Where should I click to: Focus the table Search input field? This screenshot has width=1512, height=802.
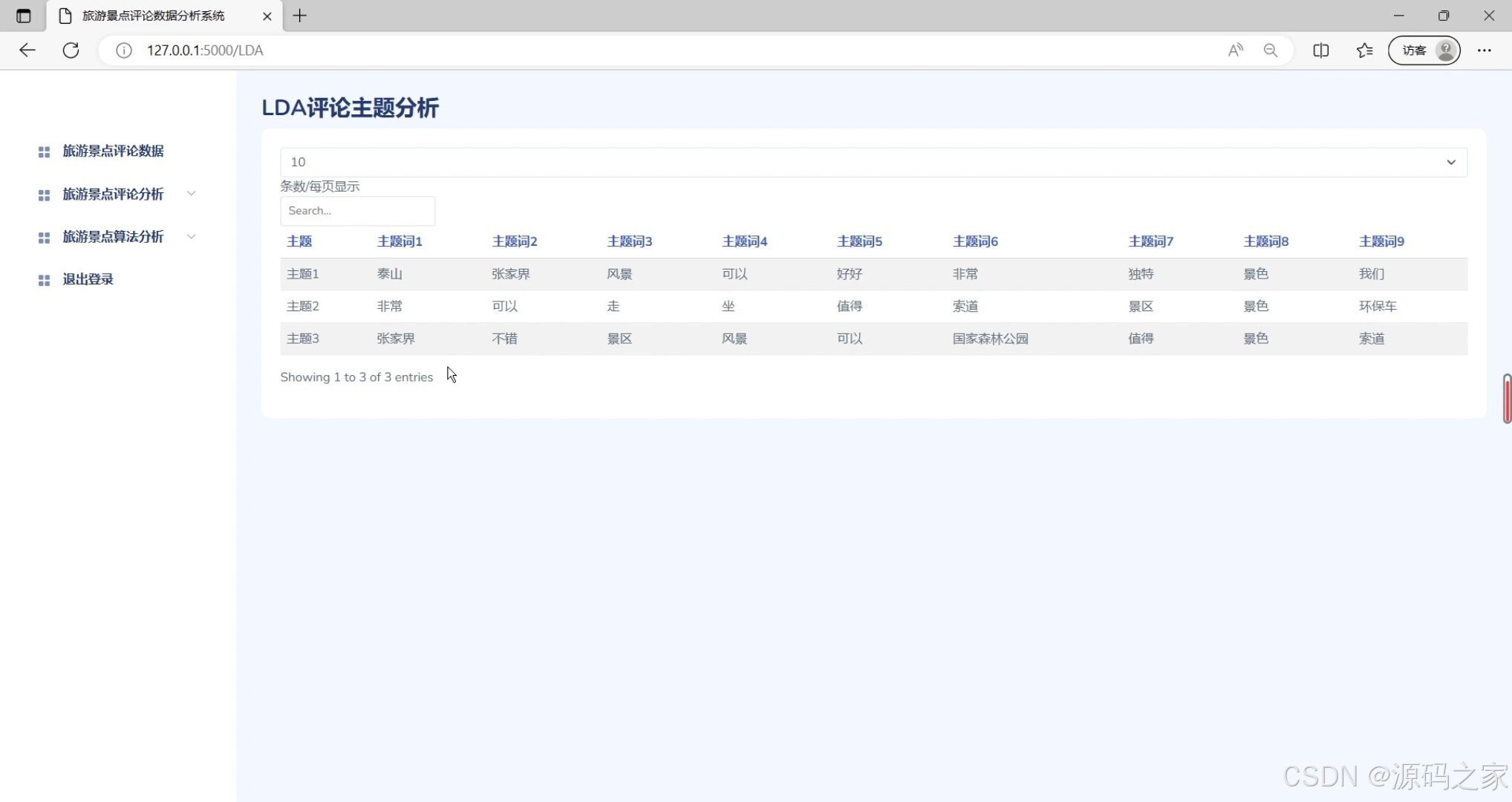(357, 211)
